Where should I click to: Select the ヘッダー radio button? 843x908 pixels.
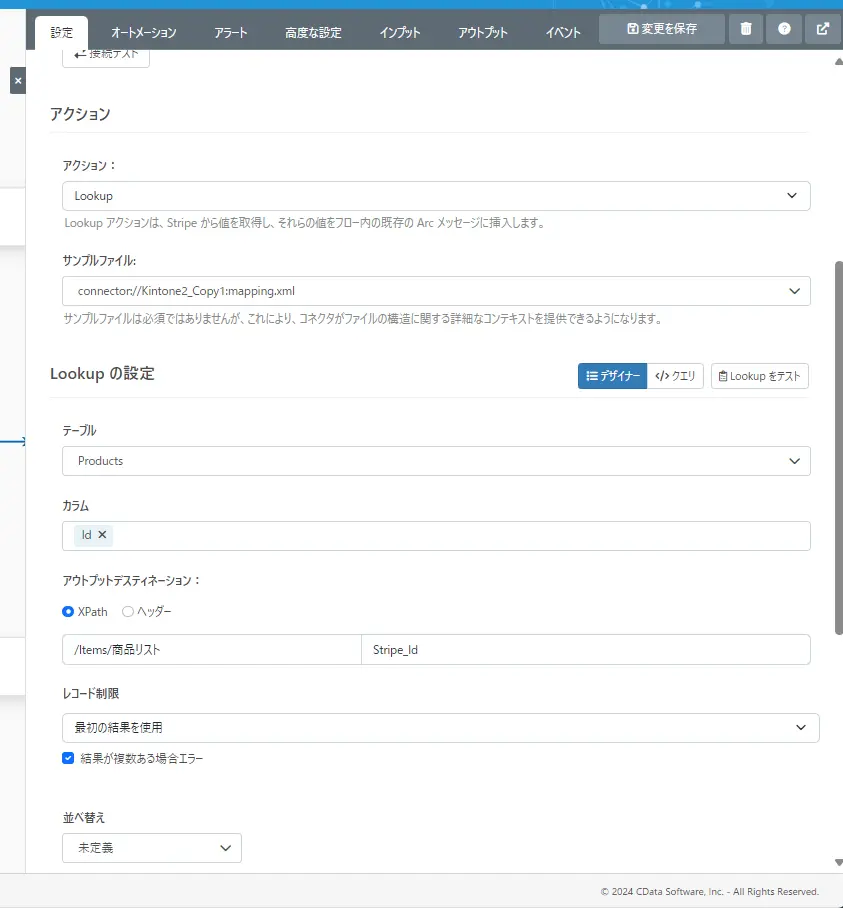(x=128, y=612)
